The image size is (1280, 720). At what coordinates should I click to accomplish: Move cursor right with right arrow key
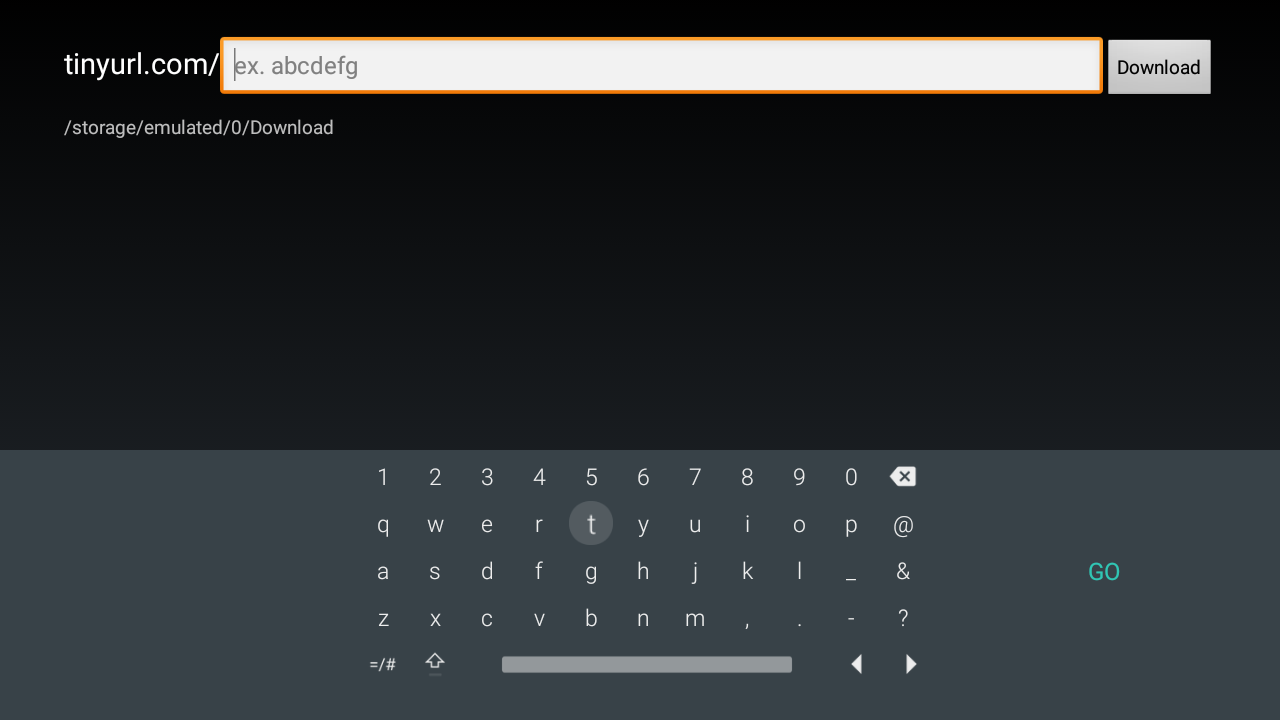910,664
